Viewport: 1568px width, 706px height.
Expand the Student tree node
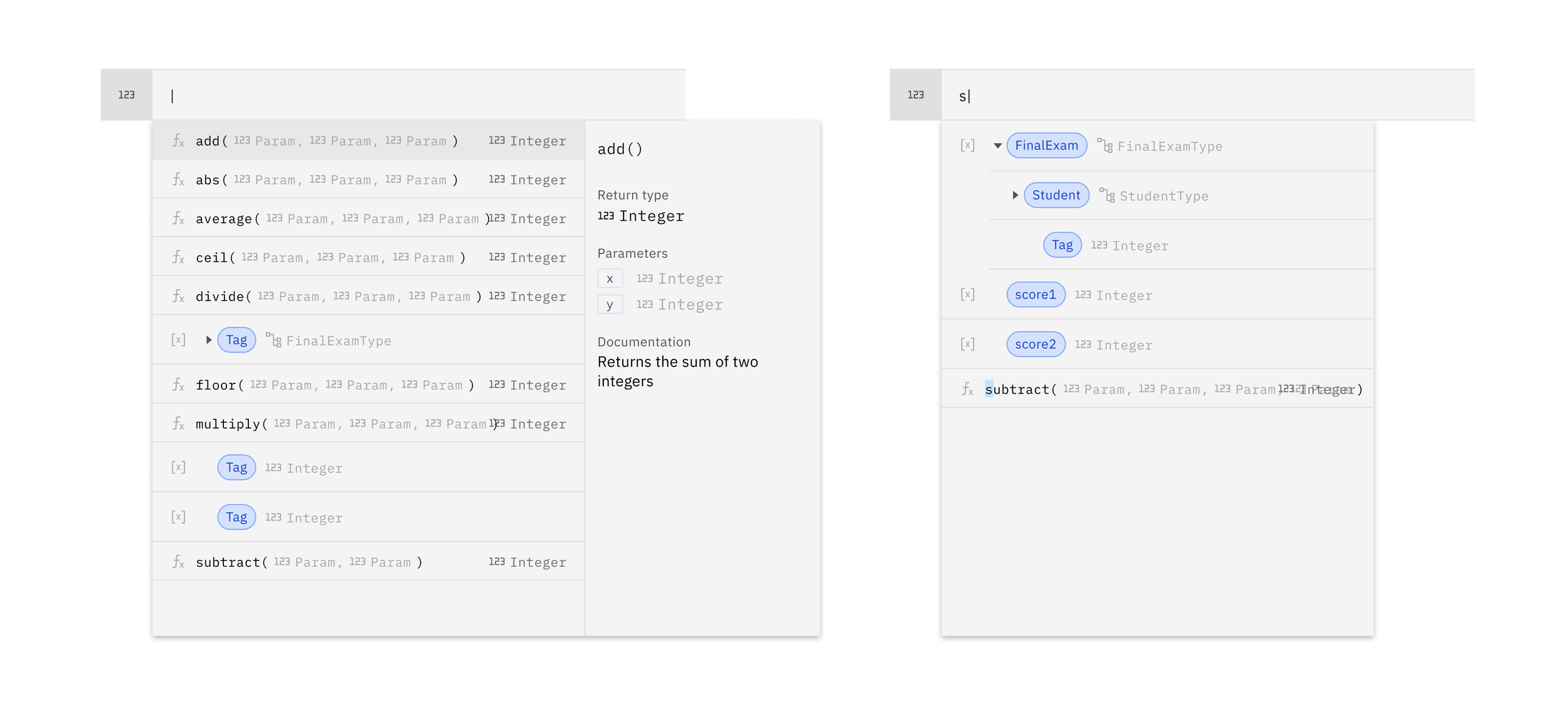(x=1015, y=195)
